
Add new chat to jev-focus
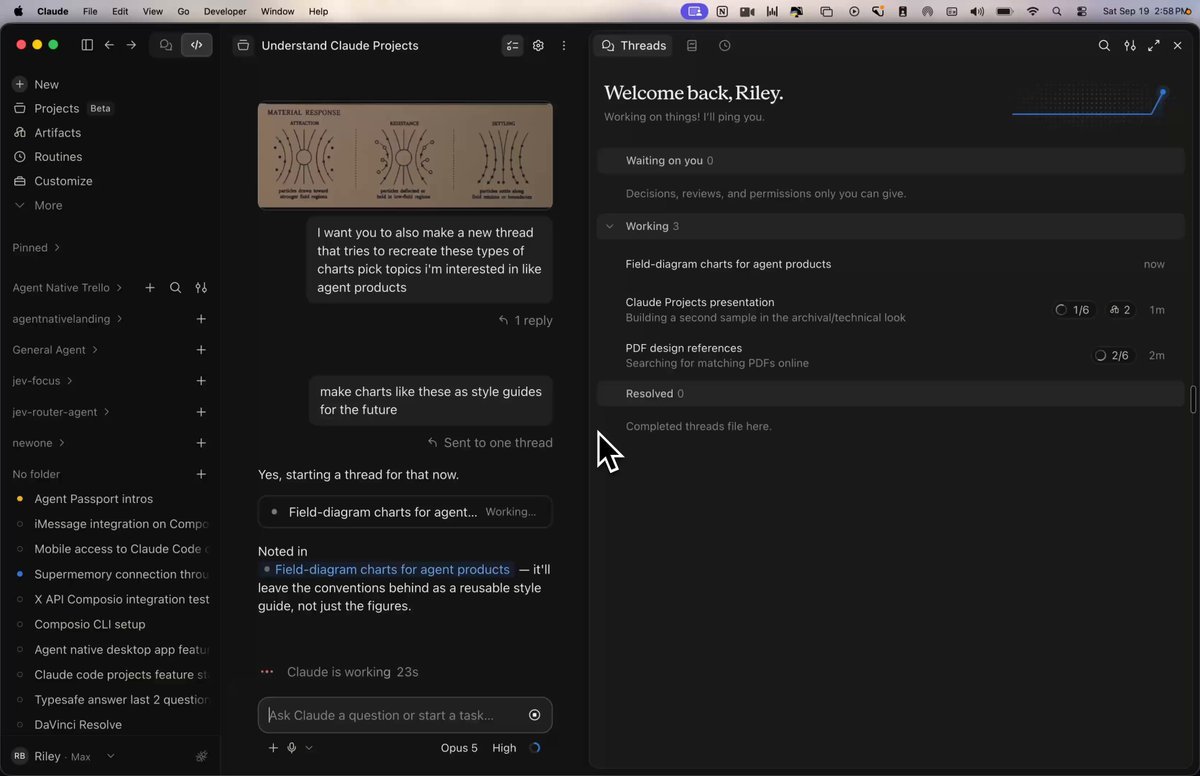pyautogui.click(x=201, y=381)
